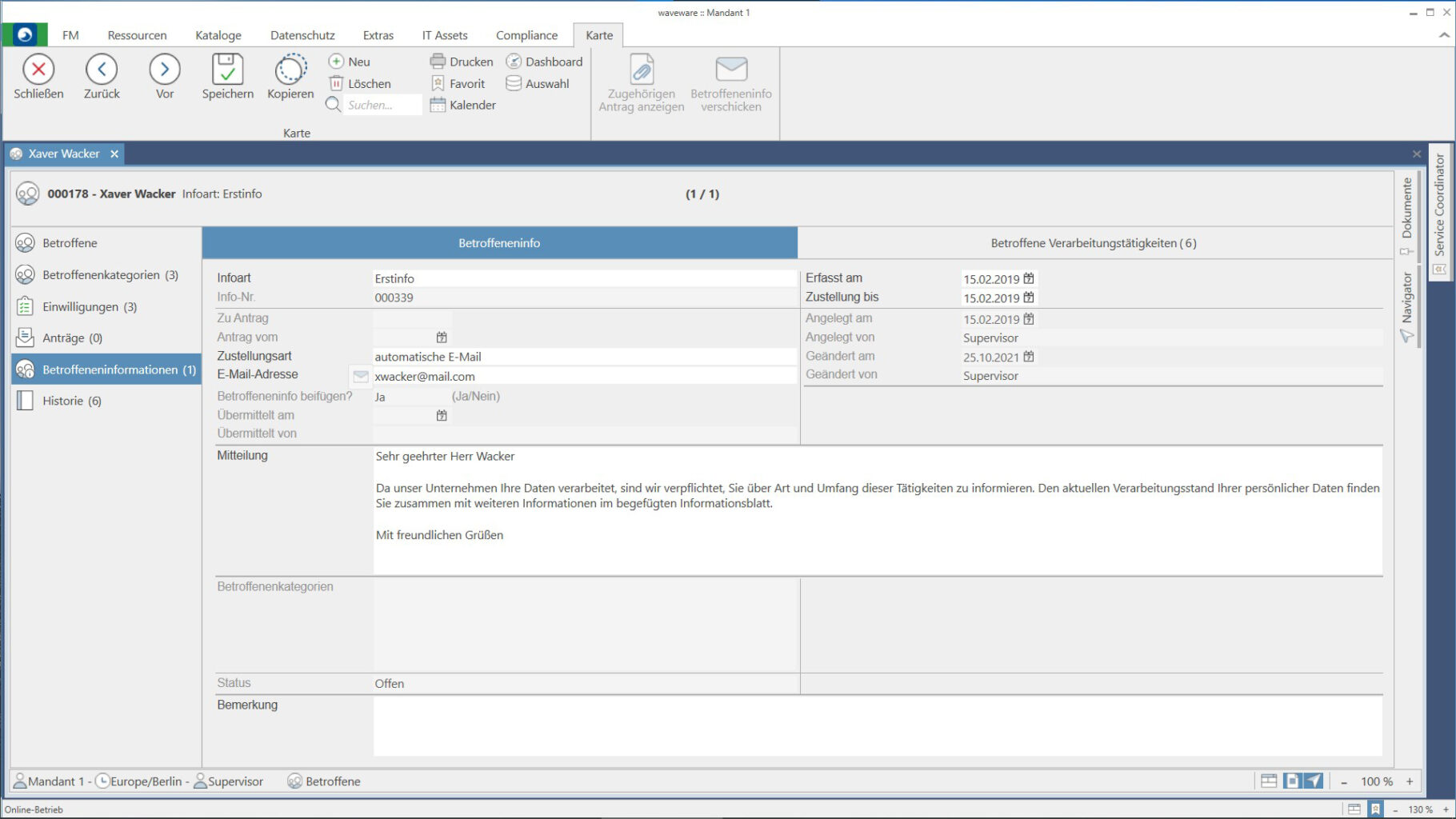Screen dimensions: 1456x819
Task: Click into the Suchen search field
Action: pyautogui.click(x=382, y=105)
